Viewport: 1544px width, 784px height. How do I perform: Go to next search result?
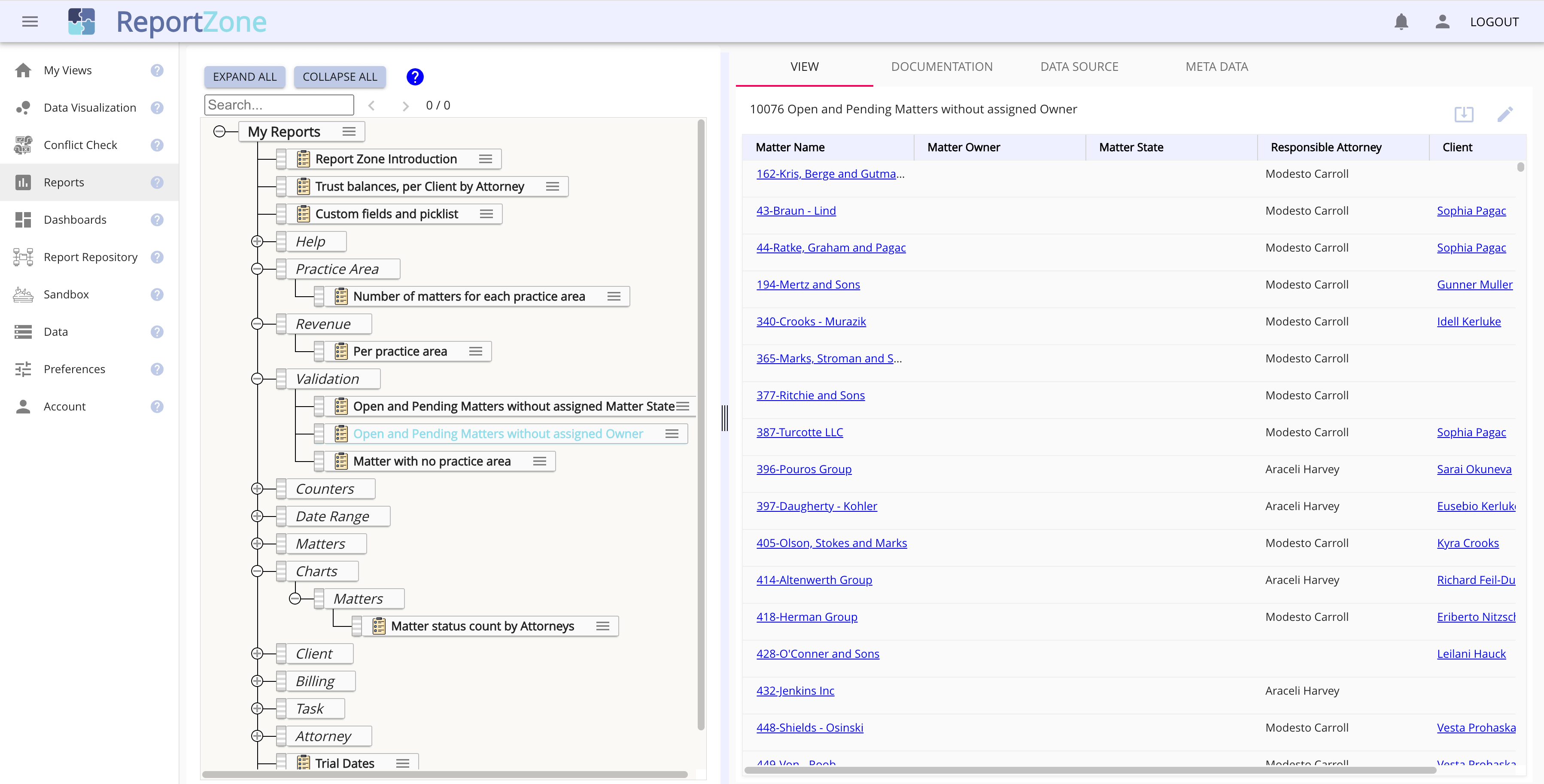click(406, 106)
